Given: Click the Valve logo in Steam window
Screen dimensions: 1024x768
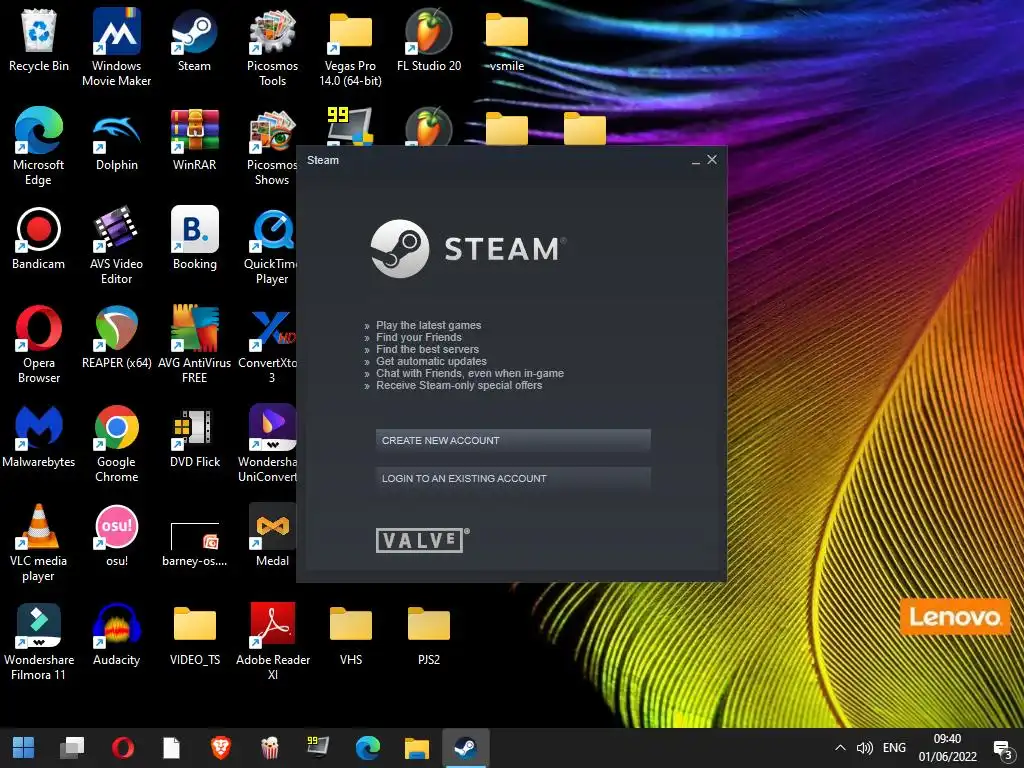Looking at the screenshot, I should pyautogui.click(x=422, y=540).
